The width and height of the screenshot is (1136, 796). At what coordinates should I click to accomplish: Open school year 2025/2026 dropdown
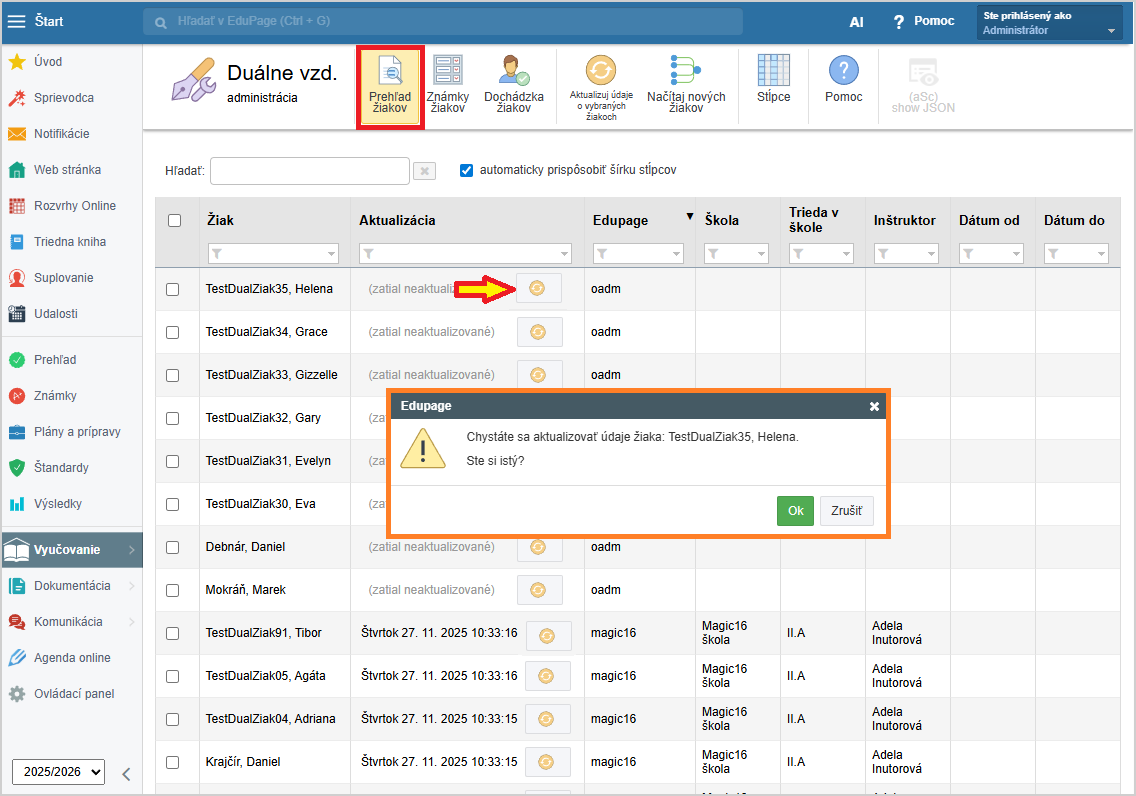[x=58, y=772]
